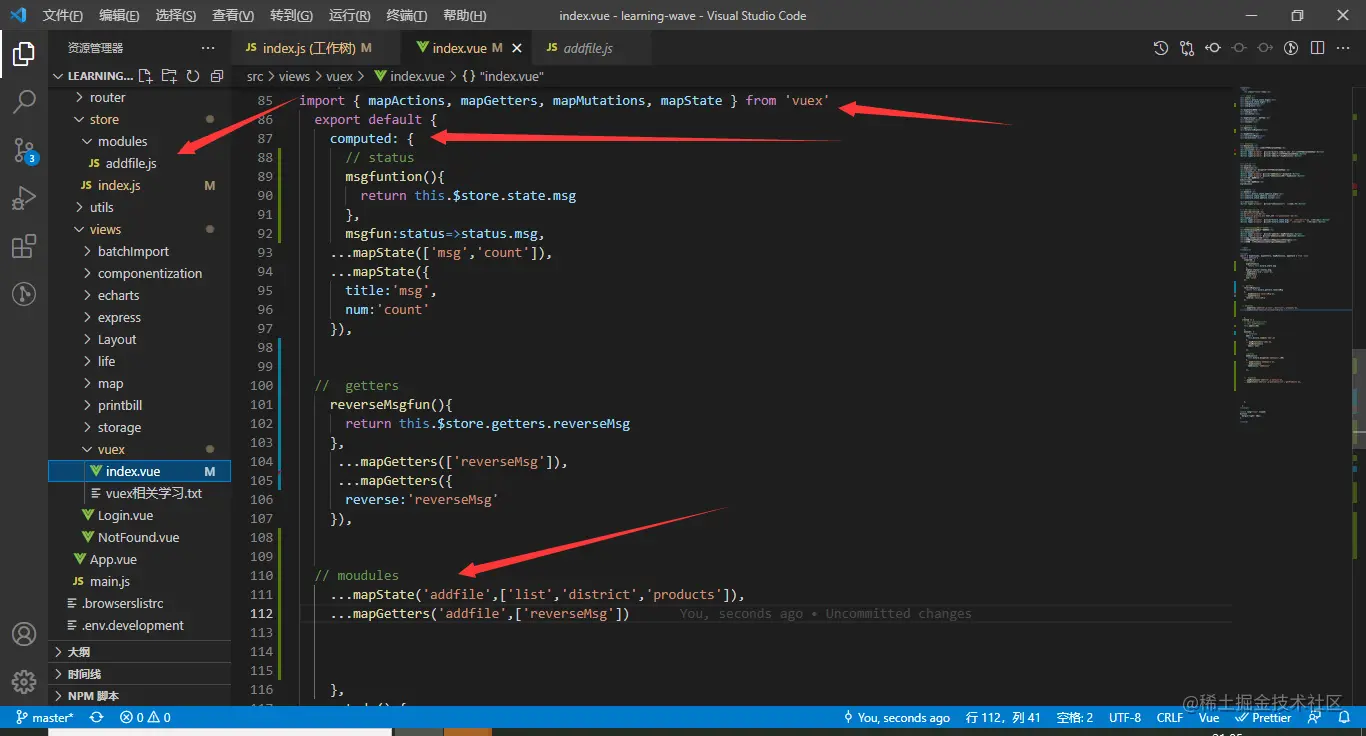1366x736 pixels.
Task: Open Source Control view with 3 changes
Action: [24, 150]
